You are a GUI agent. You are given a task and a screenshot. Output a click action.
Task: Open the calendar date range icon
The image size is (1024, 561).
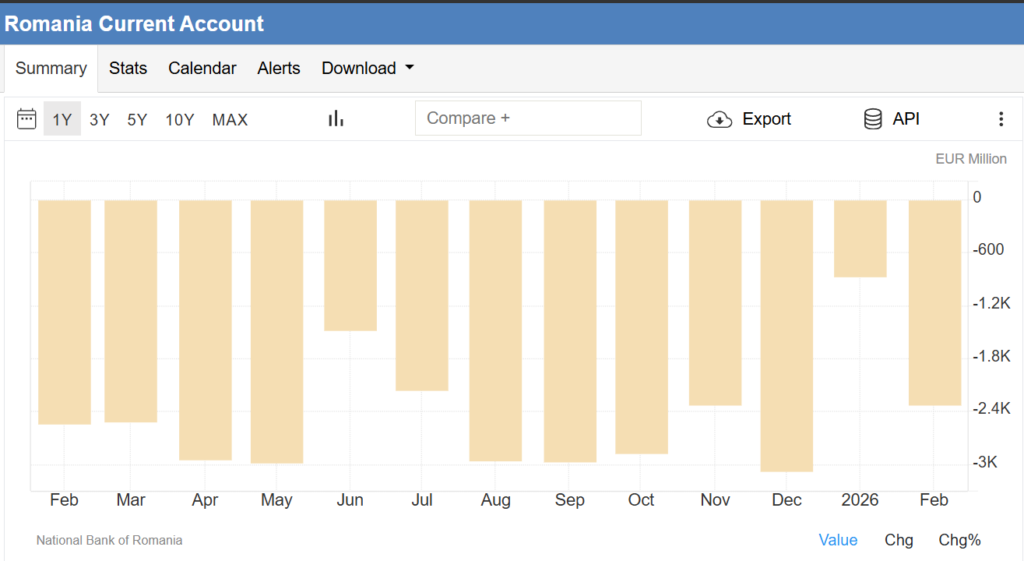(27, 119)
